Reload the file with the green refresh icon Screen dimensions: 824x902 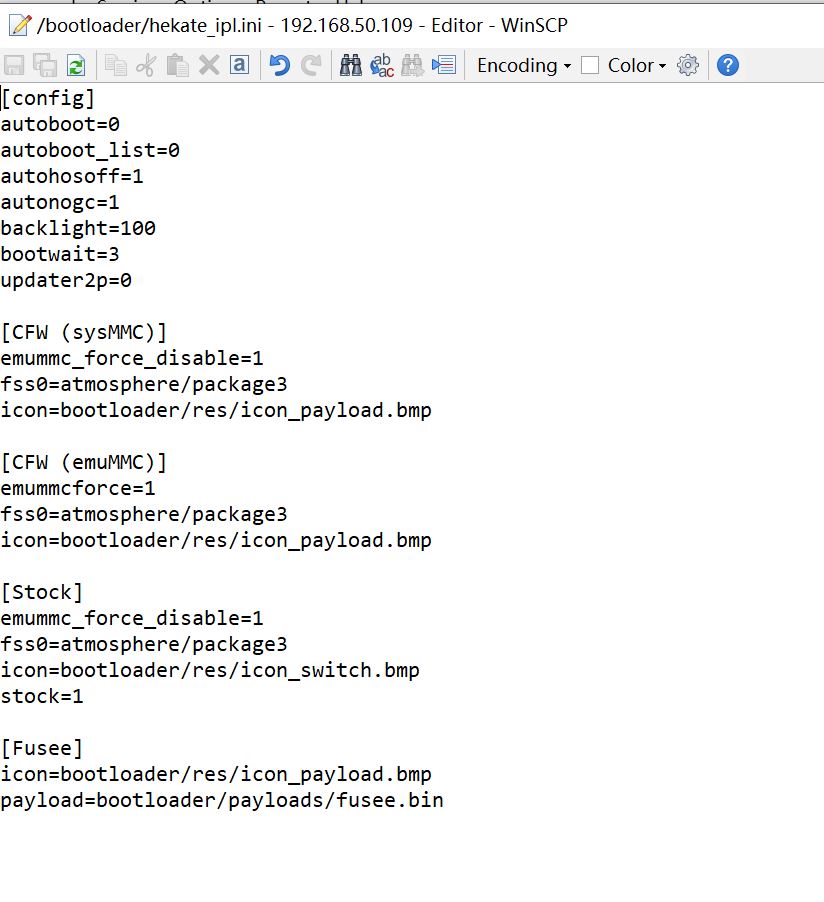point(76,66)
